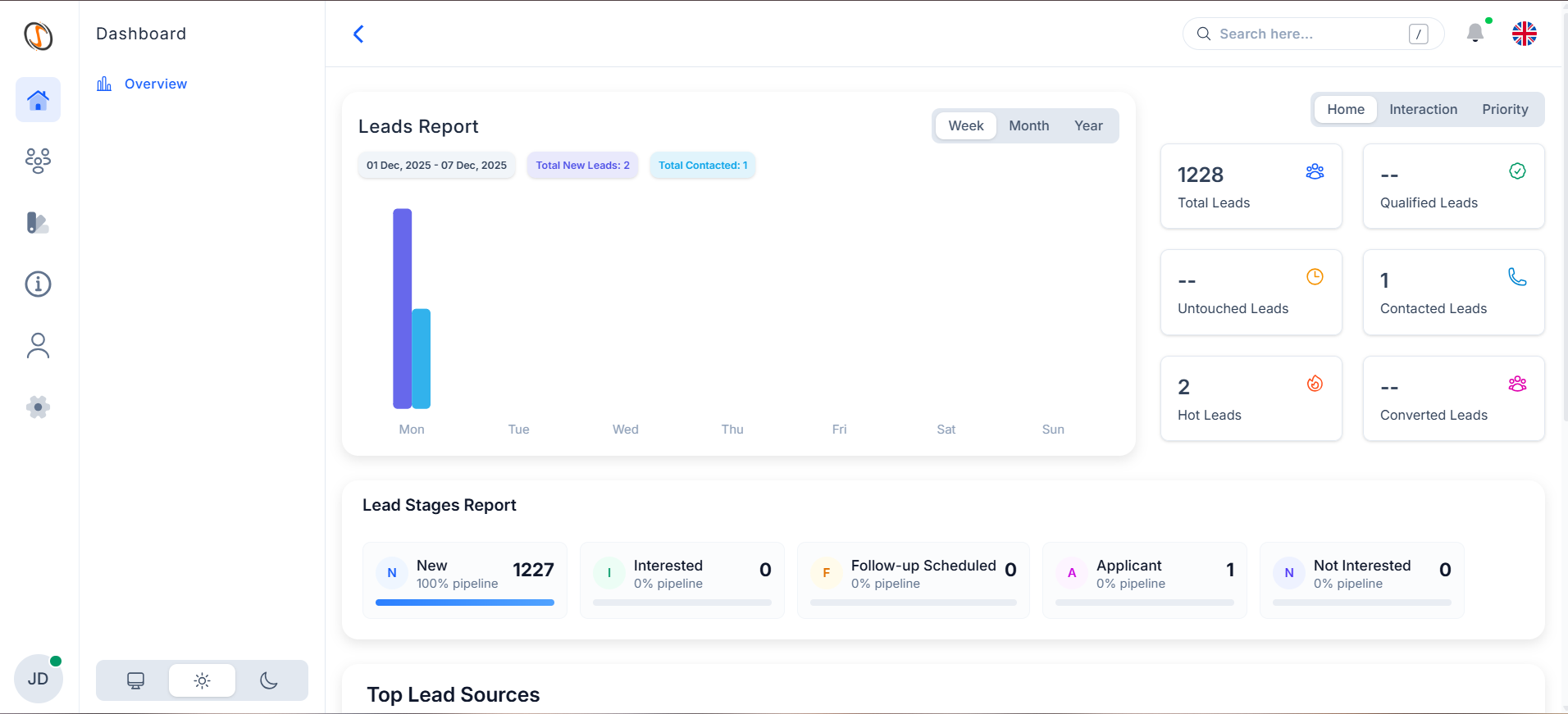Open the Follow-up Scheduled stage card

click(914, 580)
